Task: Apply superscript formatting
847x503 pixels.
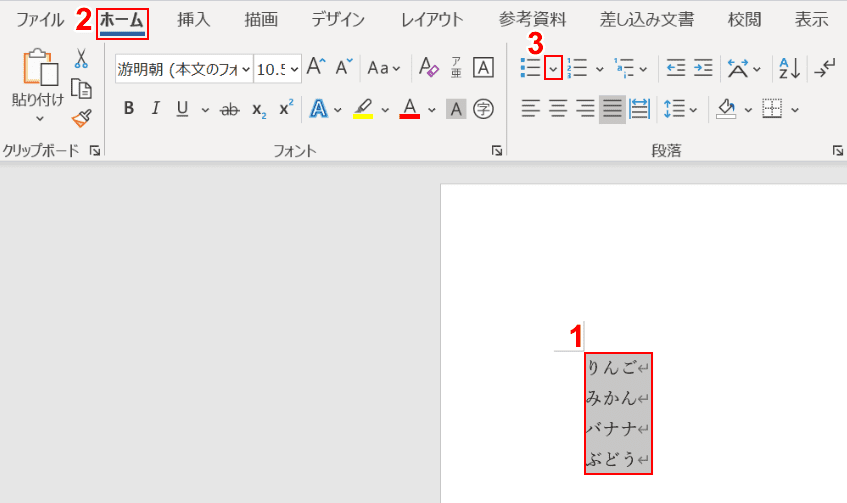Action: [x=286, y=108]
